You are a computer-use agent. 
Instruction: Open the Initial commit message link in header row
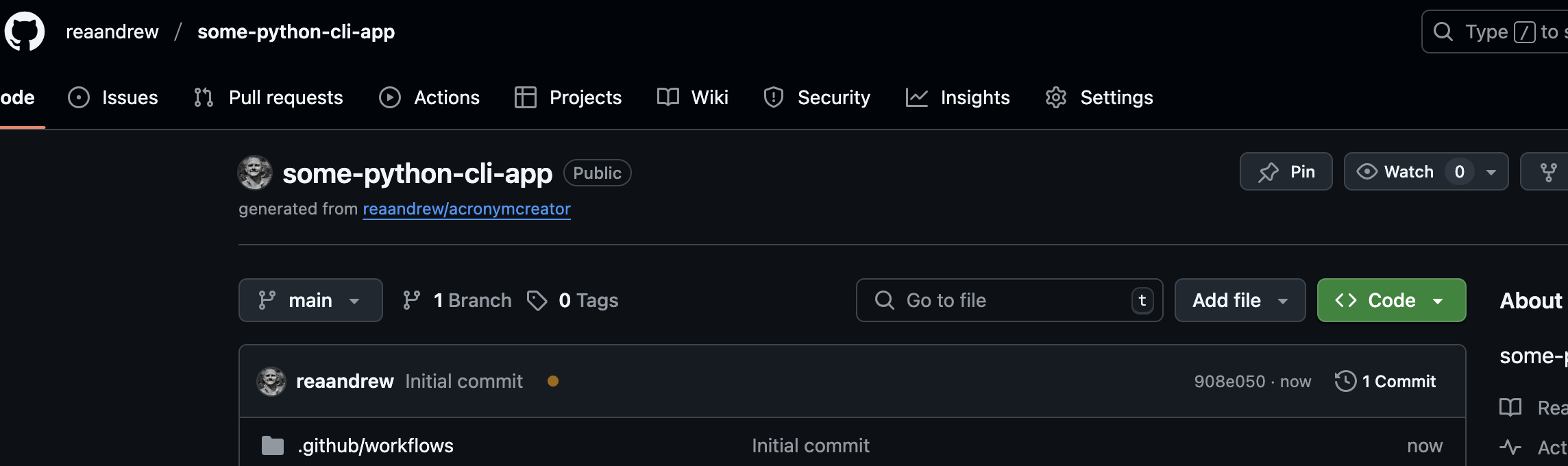click(464, 381)
